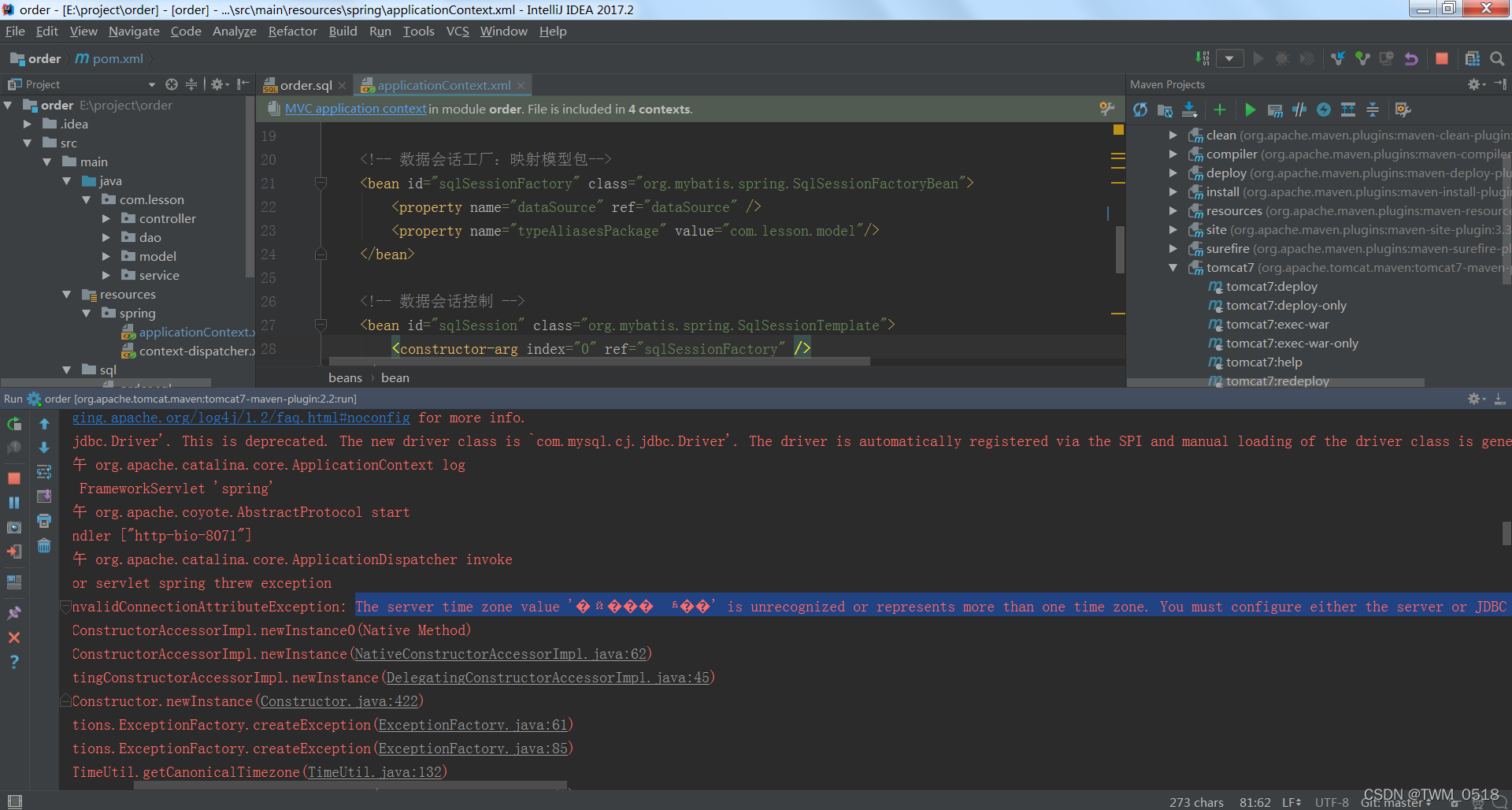Screen dimensions: 1512x810
Task: Go down the stack trace with down arrow
Action: click(44, 448)
